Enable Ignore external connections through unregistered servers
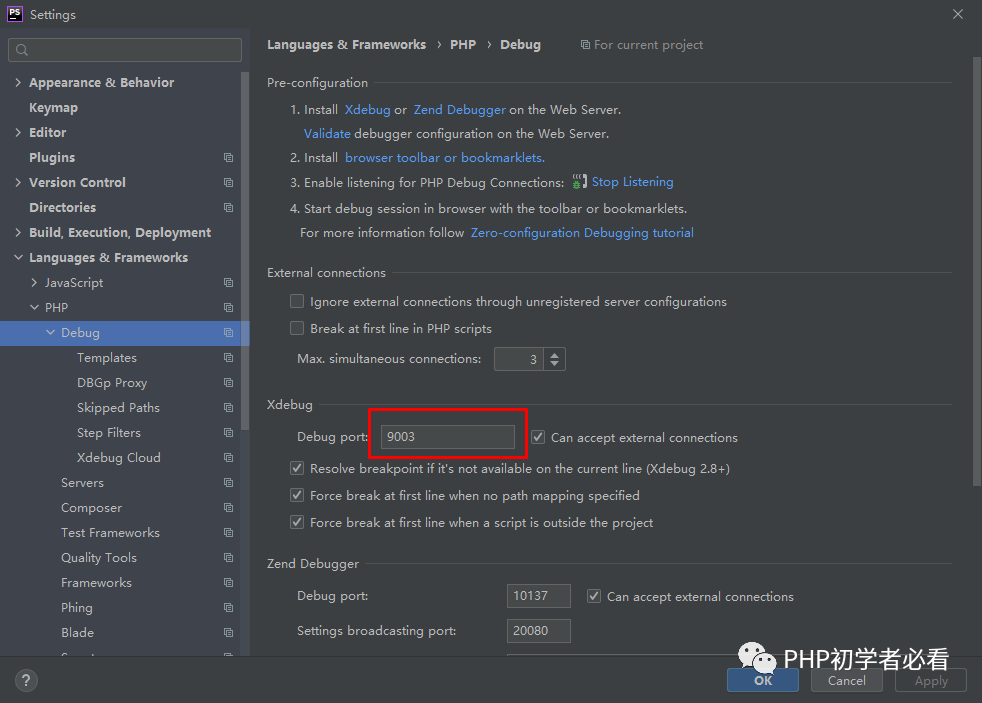Screen dimensions: 982x703 coord(297,302)
